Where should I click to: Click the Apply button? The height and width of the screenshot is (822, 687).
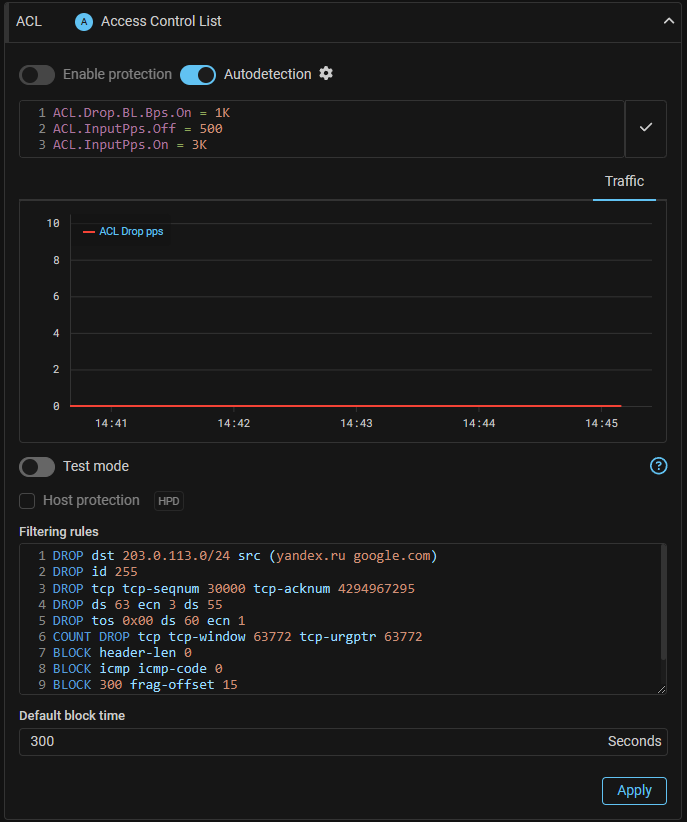click(x=634, y=790)
